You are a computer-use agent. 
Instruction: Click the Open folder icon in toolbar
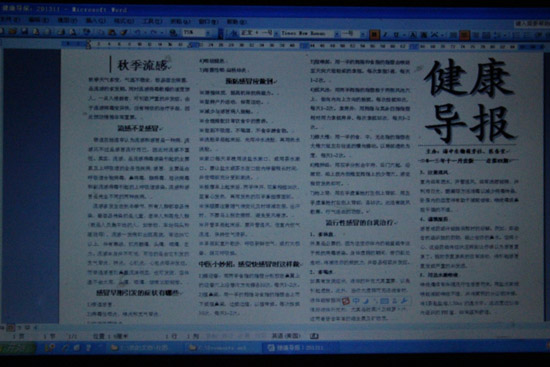[x=13, y=31]
